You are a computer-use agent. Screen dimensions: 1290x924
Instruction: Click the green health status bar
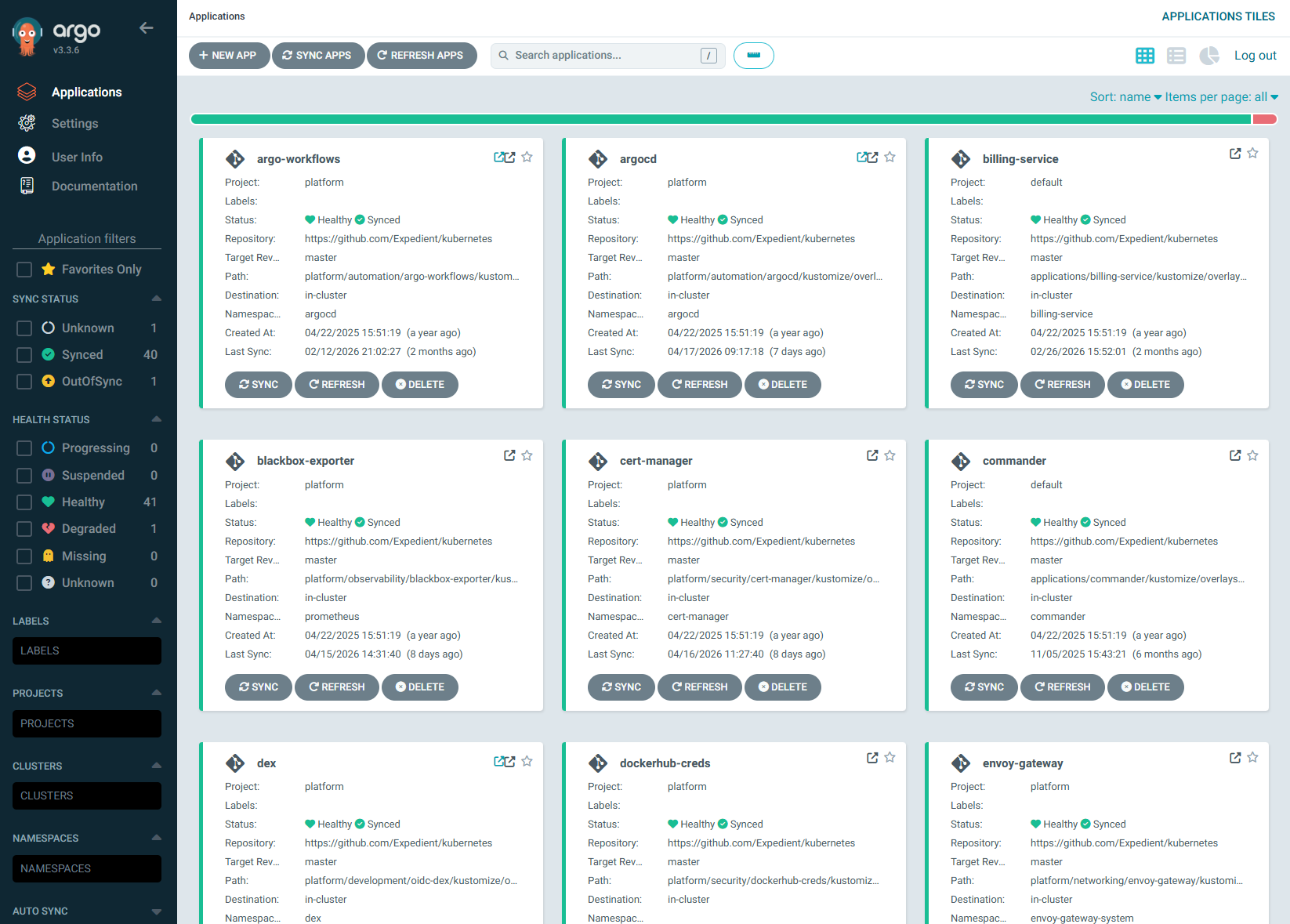click(x=719, y=119)
